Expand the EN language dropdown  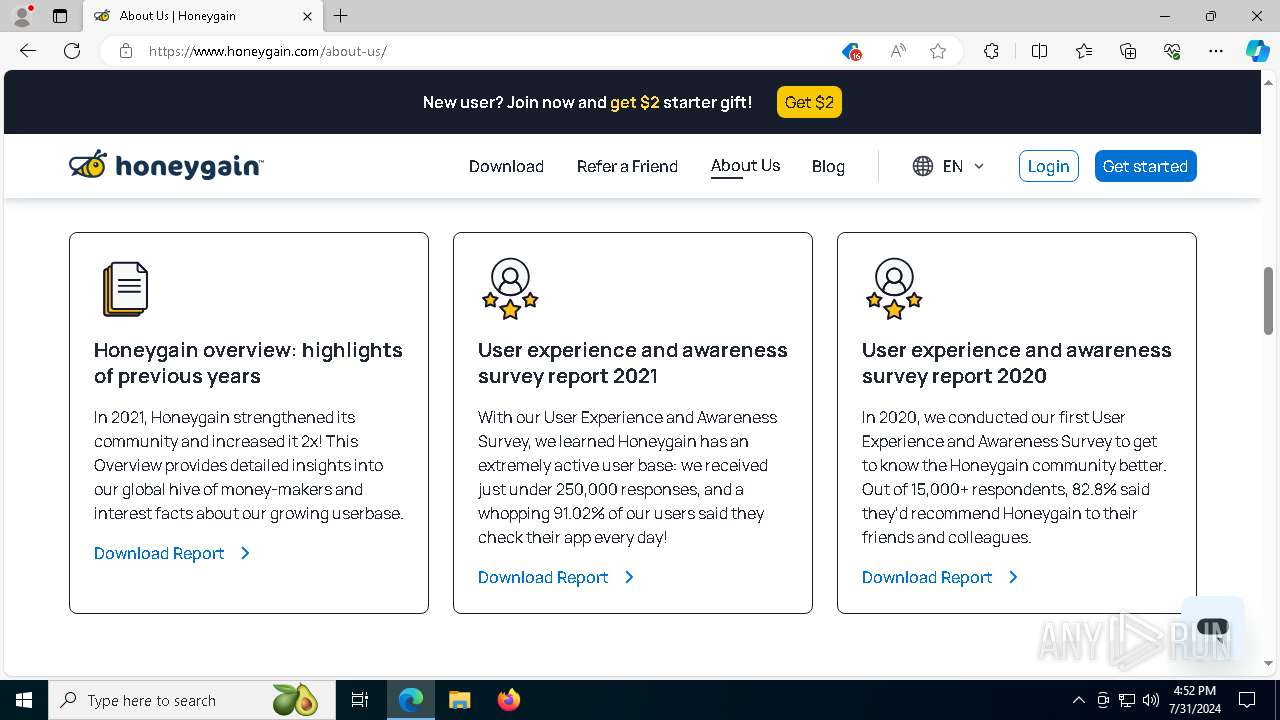point(949,166)
